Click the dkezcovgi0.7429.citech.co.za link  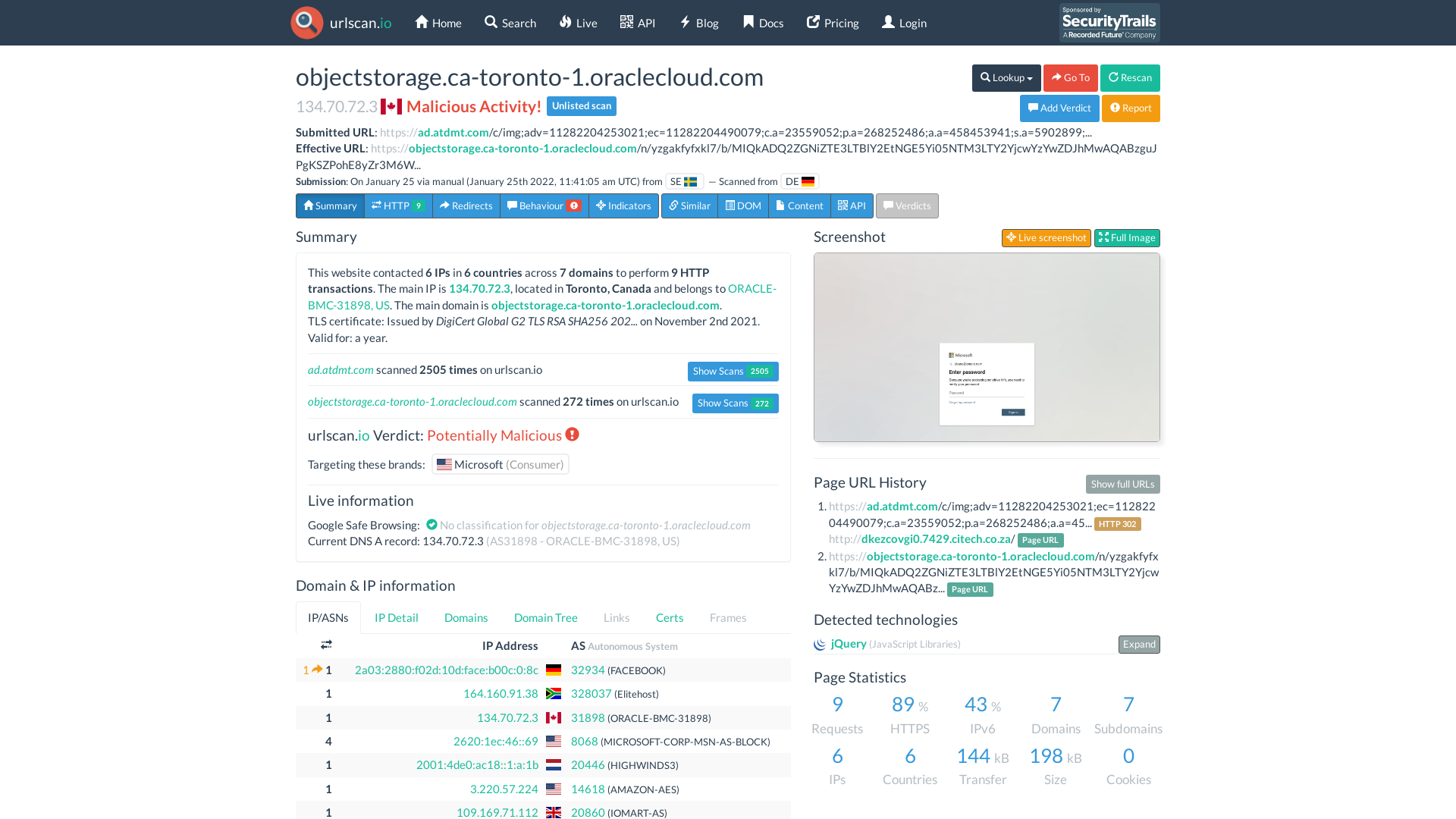pyautogui.click(x=937, y=539)
